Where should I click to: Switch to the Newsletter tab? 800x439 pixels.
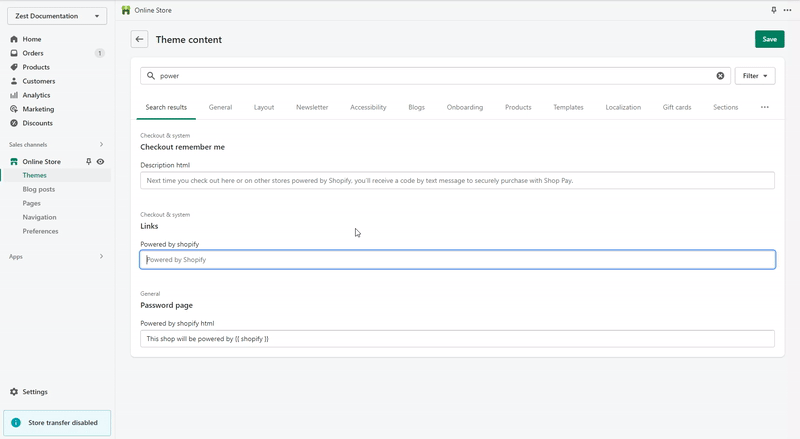[312, 107]
